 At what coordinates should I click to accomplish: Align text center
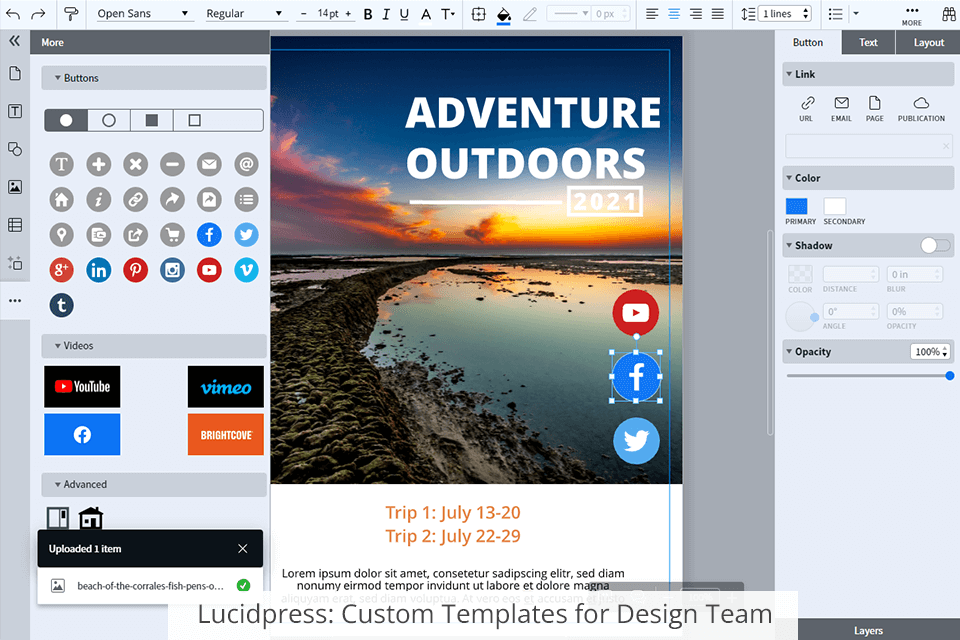tap(674, 13)
